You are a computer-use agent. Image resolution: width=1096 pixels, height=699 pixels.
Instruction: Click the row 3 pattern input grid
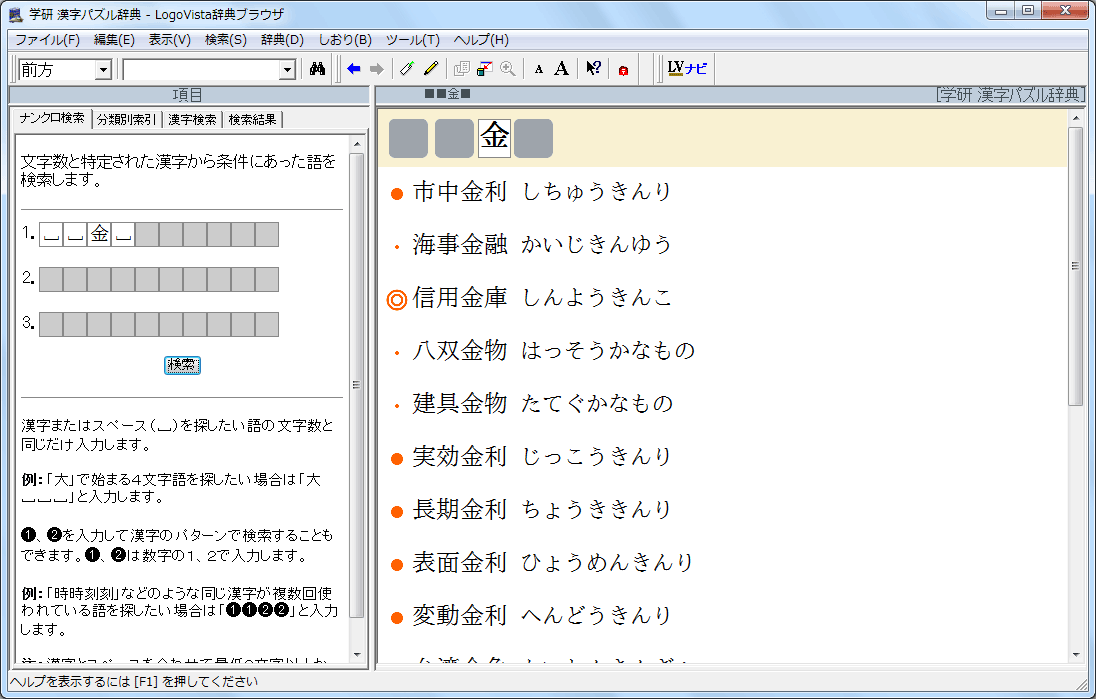coord(159,325)
